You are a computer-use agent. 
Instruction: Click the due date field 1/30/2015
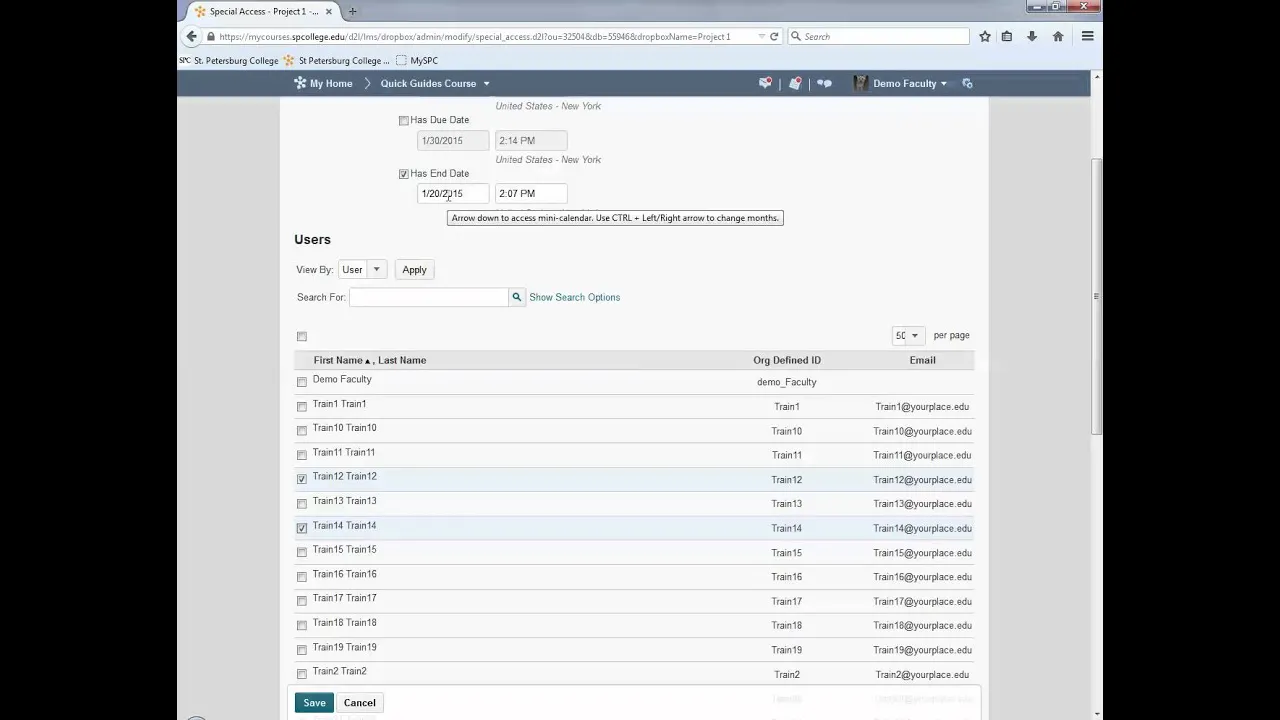pyautogui.click(x=453, y=140)
